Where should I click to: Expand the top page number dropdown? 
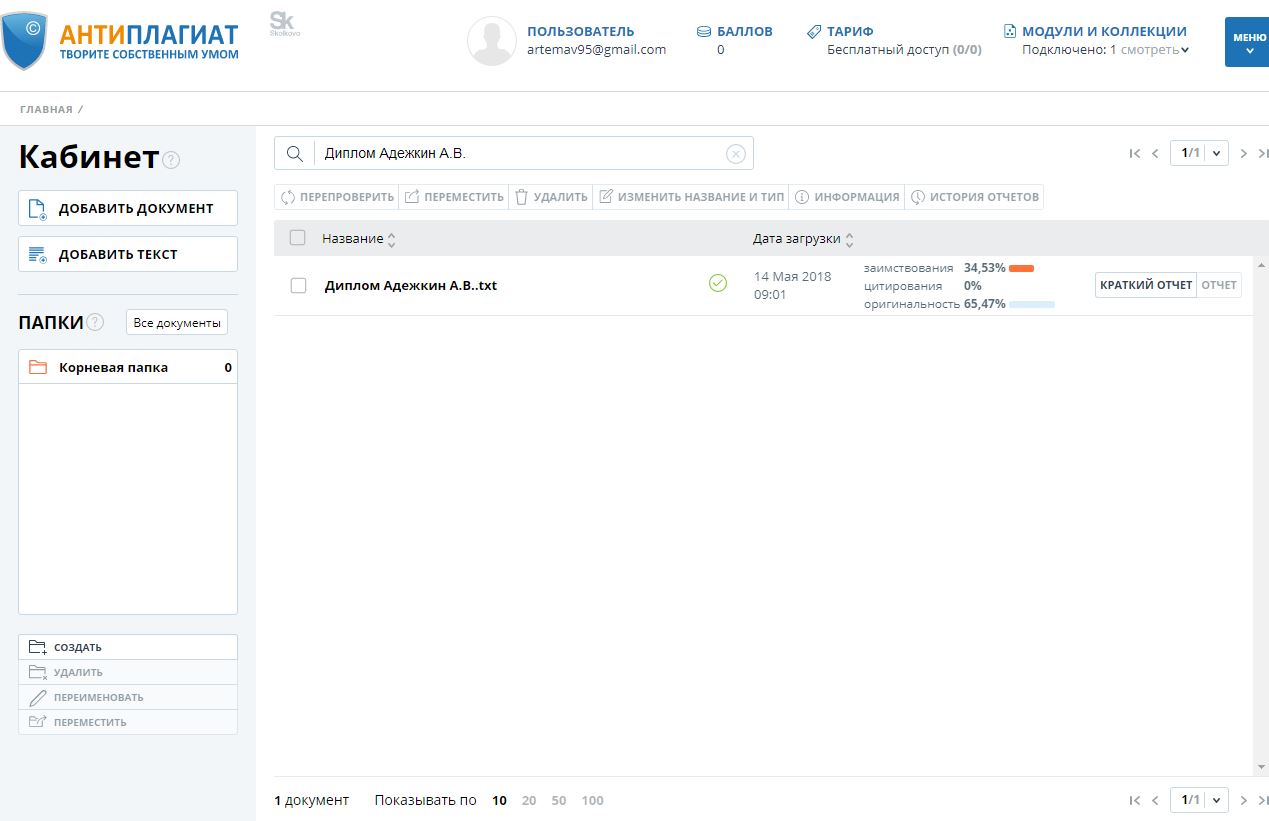click(x=1217, y=154)
